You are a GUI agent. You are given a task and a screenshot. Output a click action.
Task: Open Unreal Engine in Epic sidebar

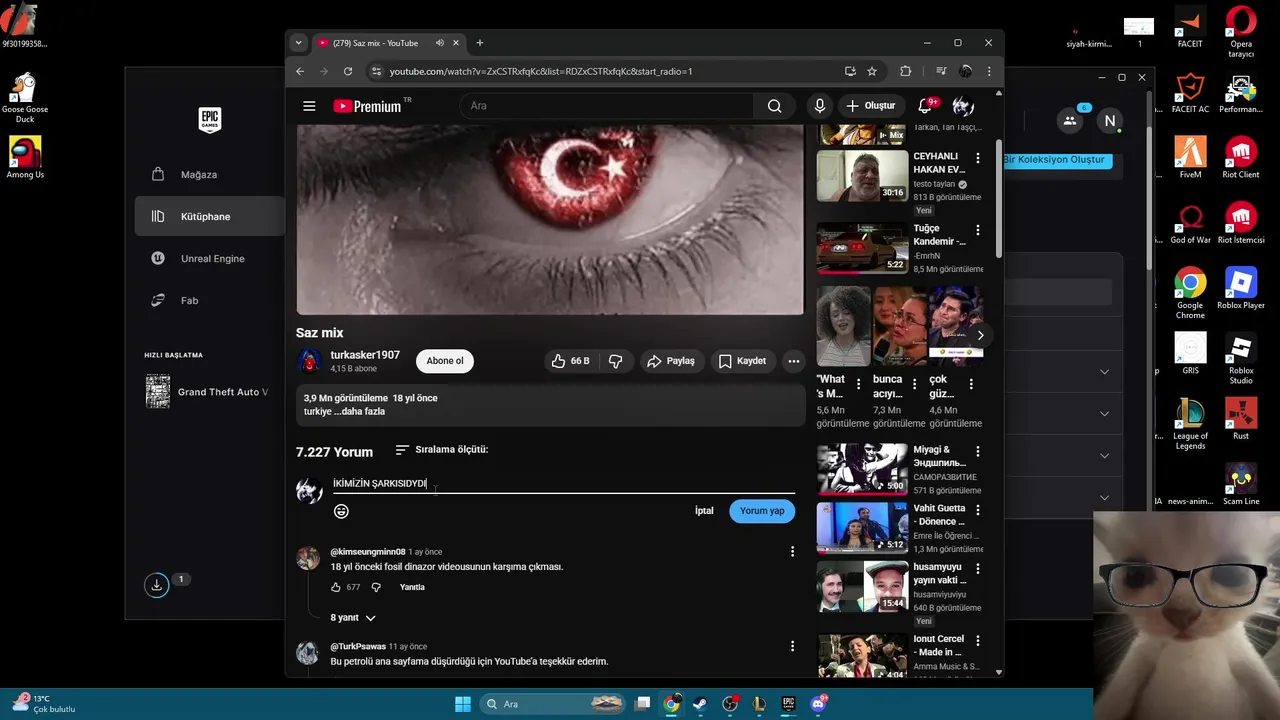(x=210, y=258)
